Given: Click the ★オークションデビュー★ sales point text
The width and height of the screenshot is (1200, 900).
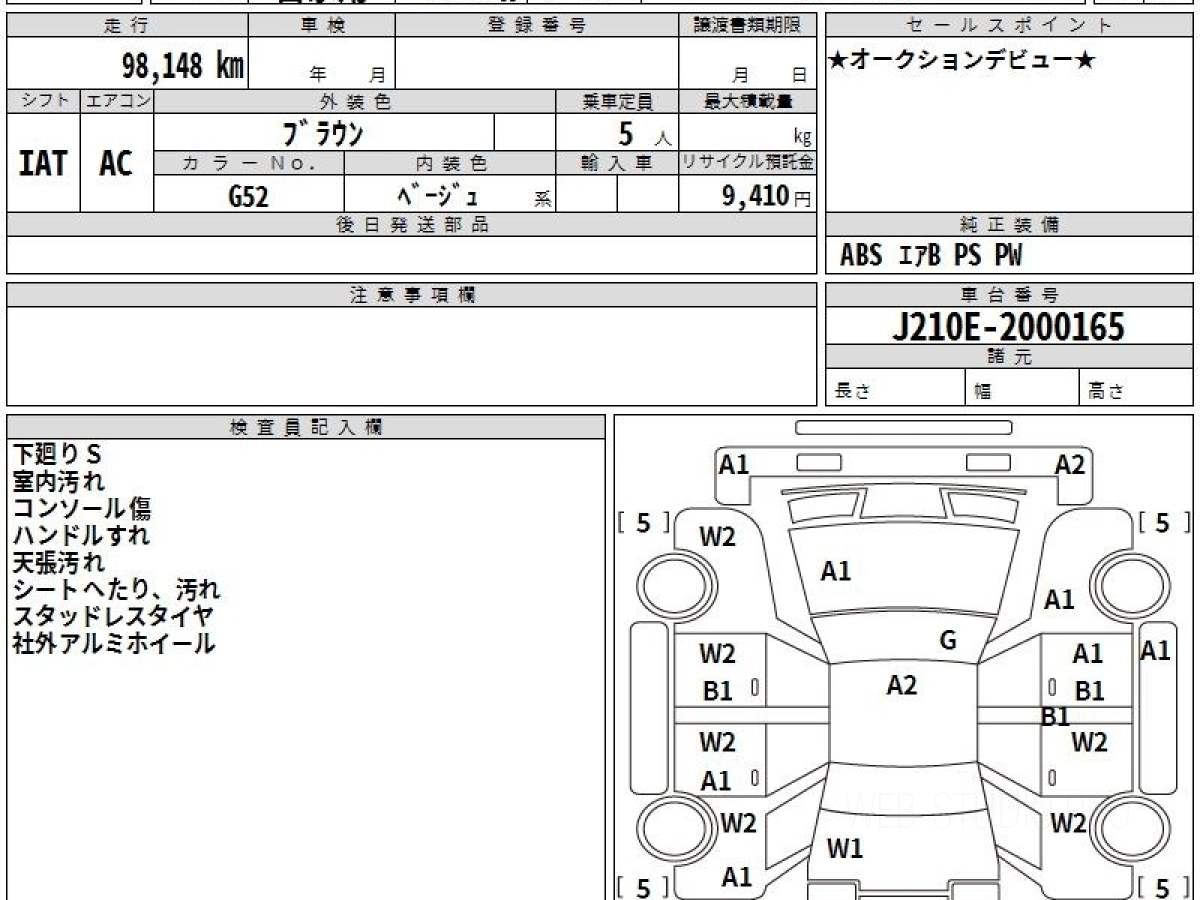Looking at the screenshot, I should pos(962,61).
